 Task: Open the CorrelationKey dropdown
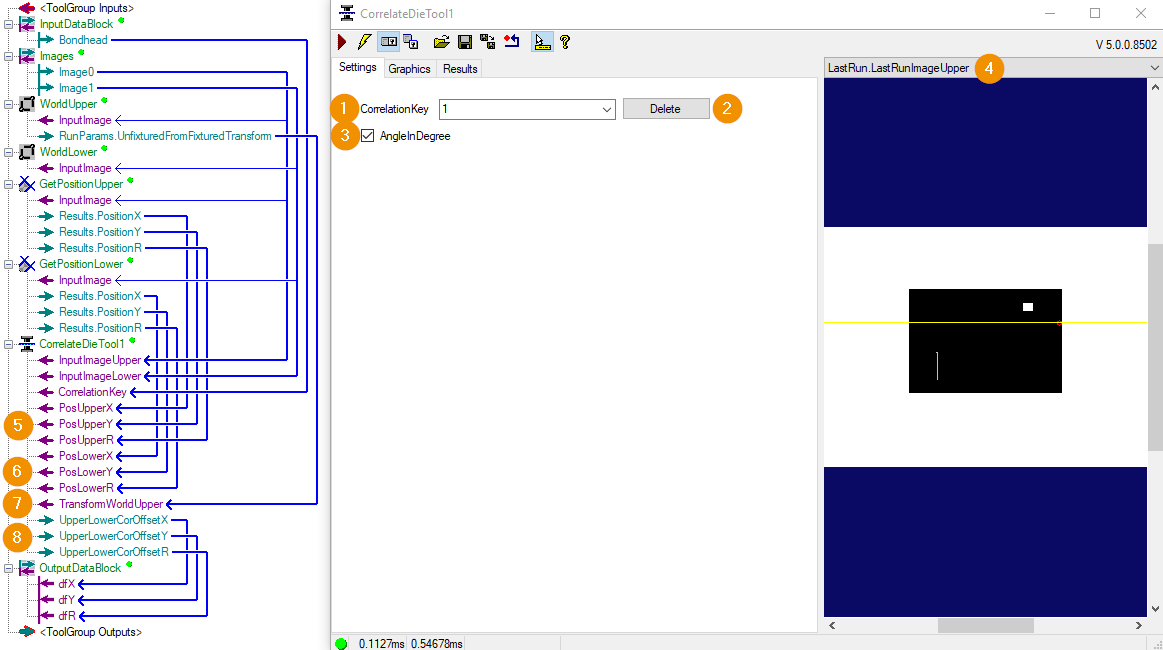607,109
